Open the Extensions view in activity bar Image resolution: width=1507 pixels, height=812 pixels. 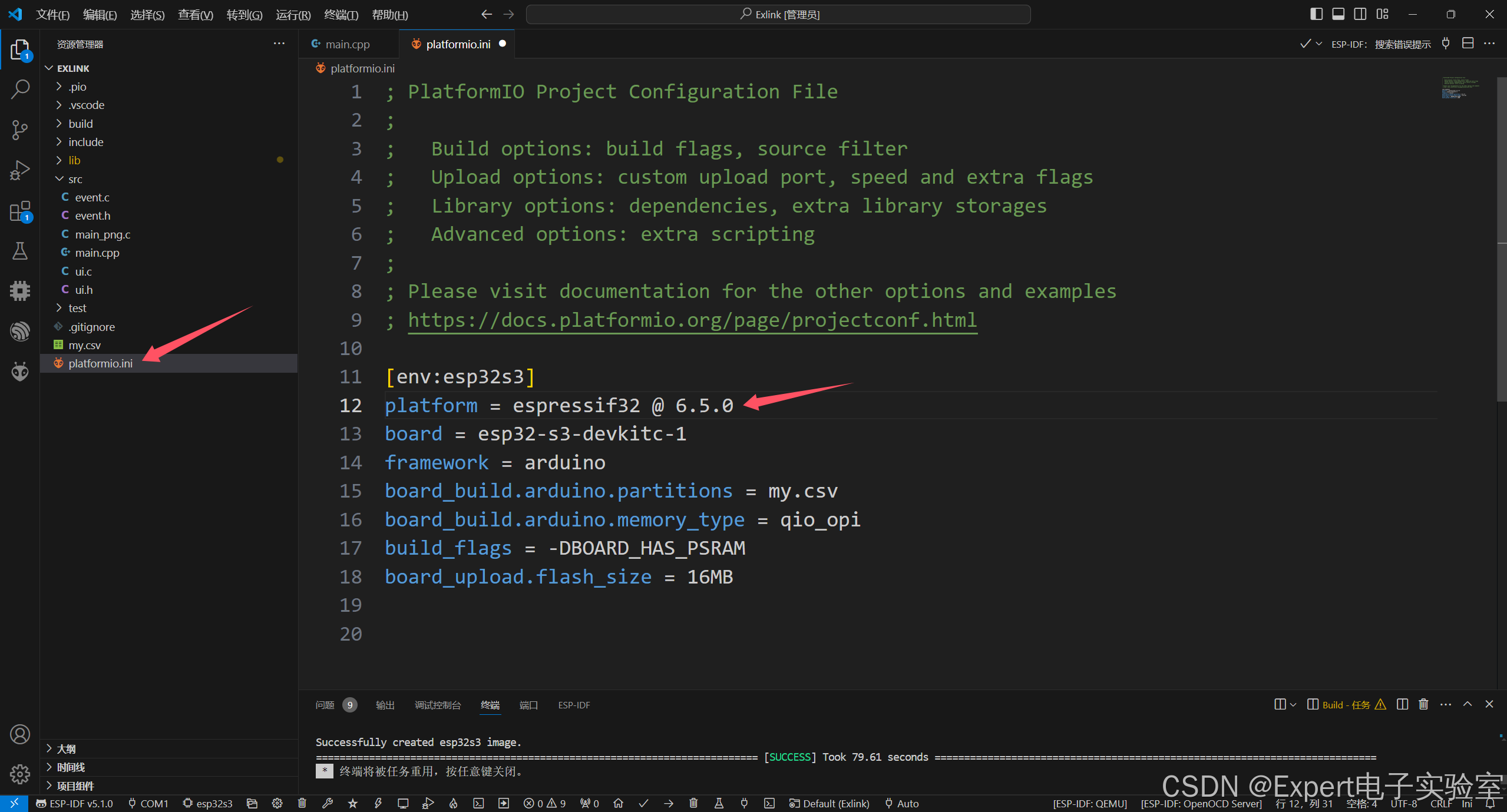(20, 211)
